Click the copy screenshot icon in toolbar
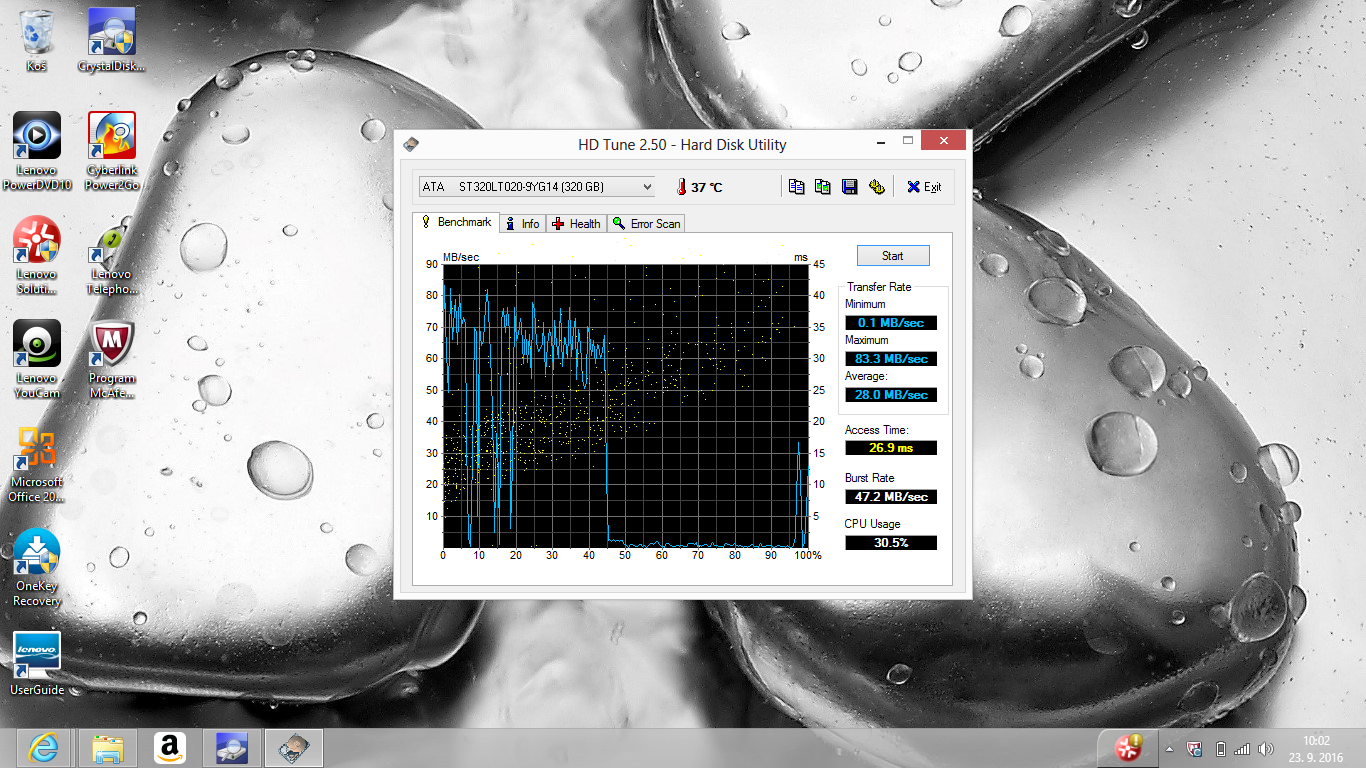The width and height of the screenshot is (1366, 768). click(823, 187)
